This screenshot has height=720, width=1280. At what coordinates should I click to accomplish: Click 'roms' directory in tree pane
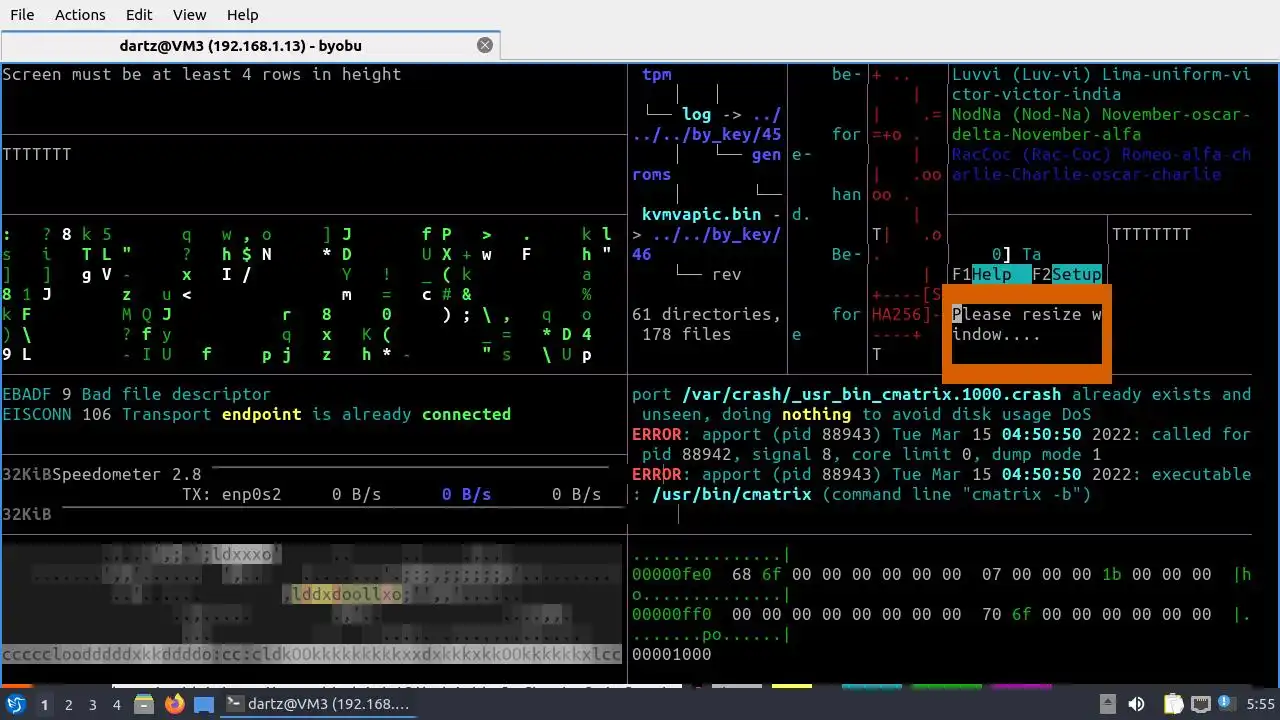651,174
